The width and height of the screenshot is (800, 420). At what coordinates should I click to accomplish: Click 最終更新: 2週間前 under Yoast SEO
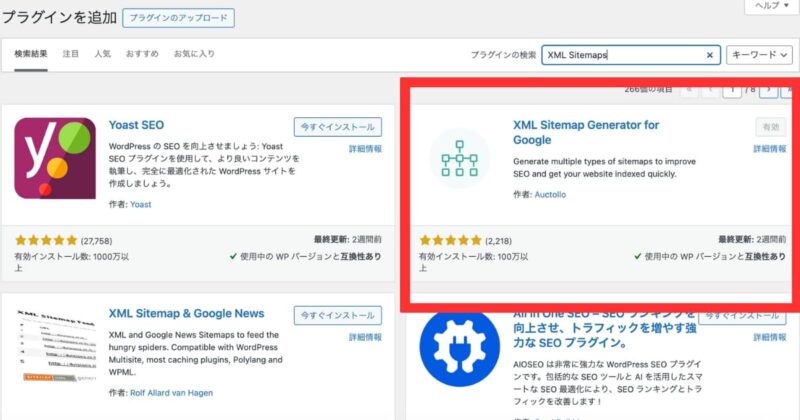347,239
